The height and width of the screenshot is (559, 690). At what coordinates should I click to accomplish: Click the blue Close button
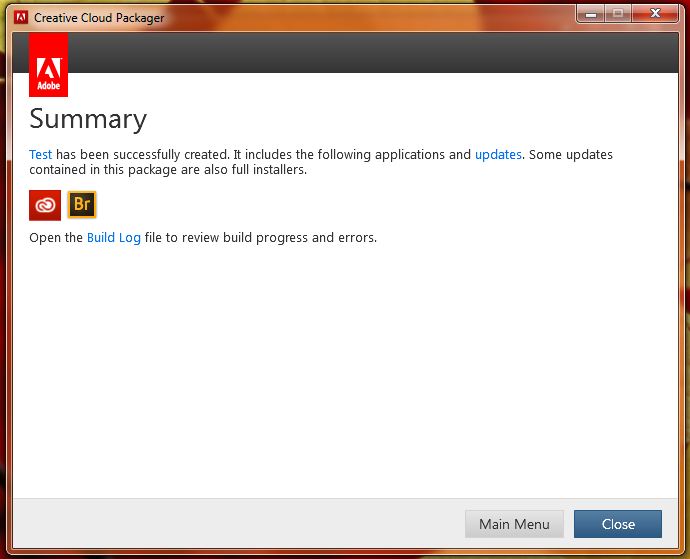point(618,524)
